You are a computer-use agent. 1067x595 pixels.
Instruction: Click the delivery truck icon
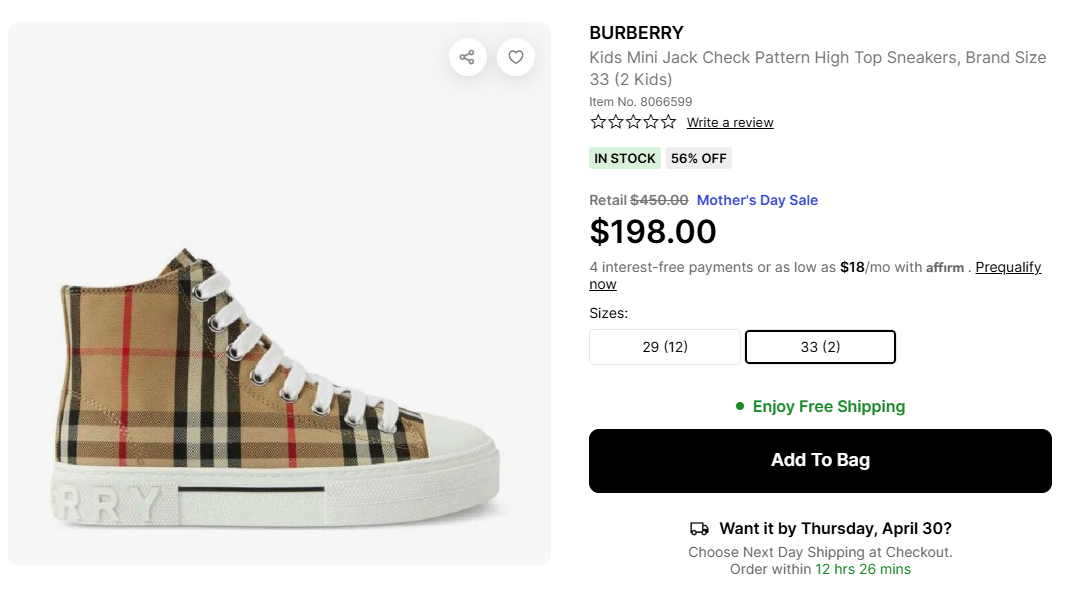point(699,529)
